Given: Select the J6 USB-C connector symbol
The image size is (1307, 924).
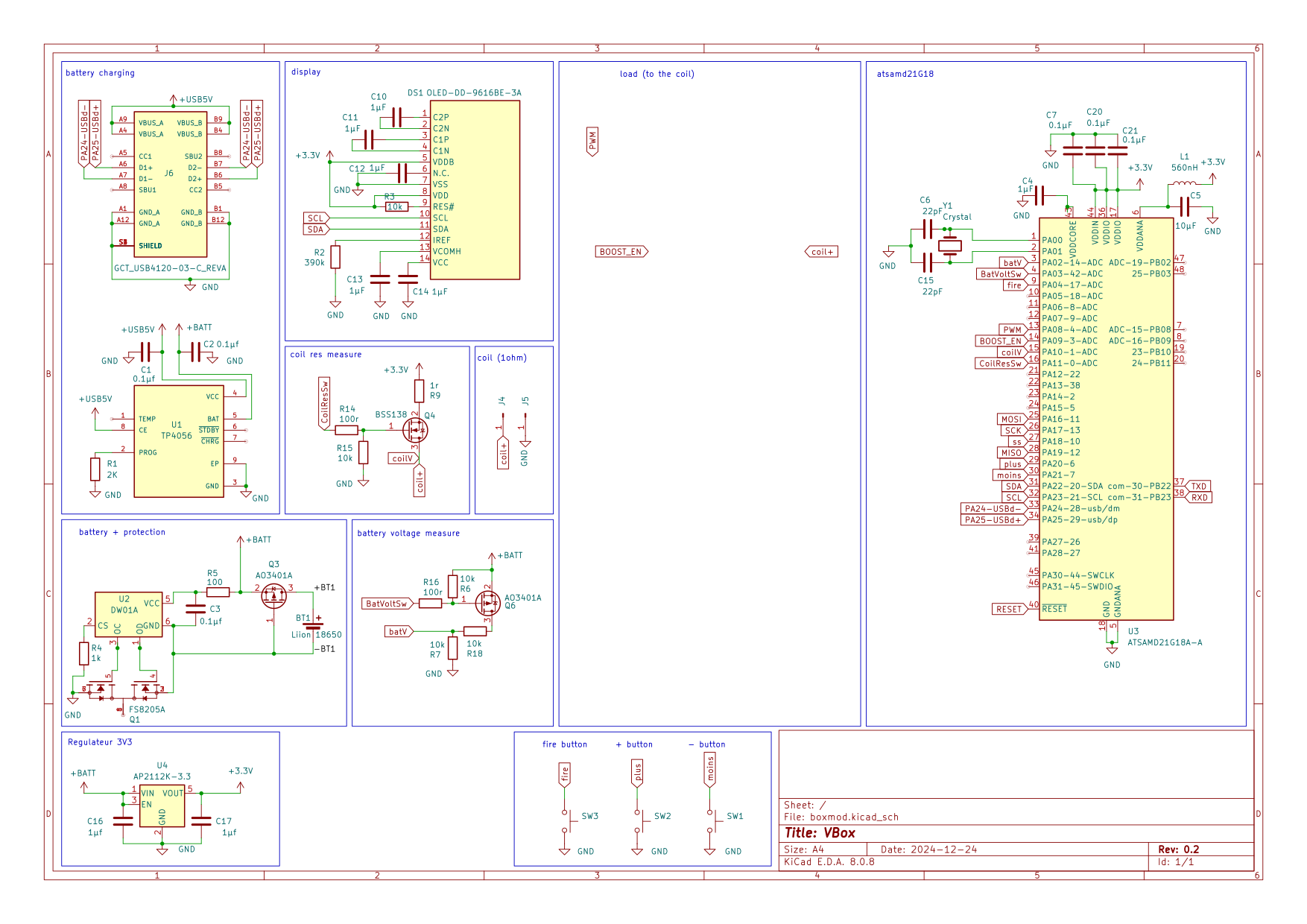Looking at the screenshot, I should (171, 184).
